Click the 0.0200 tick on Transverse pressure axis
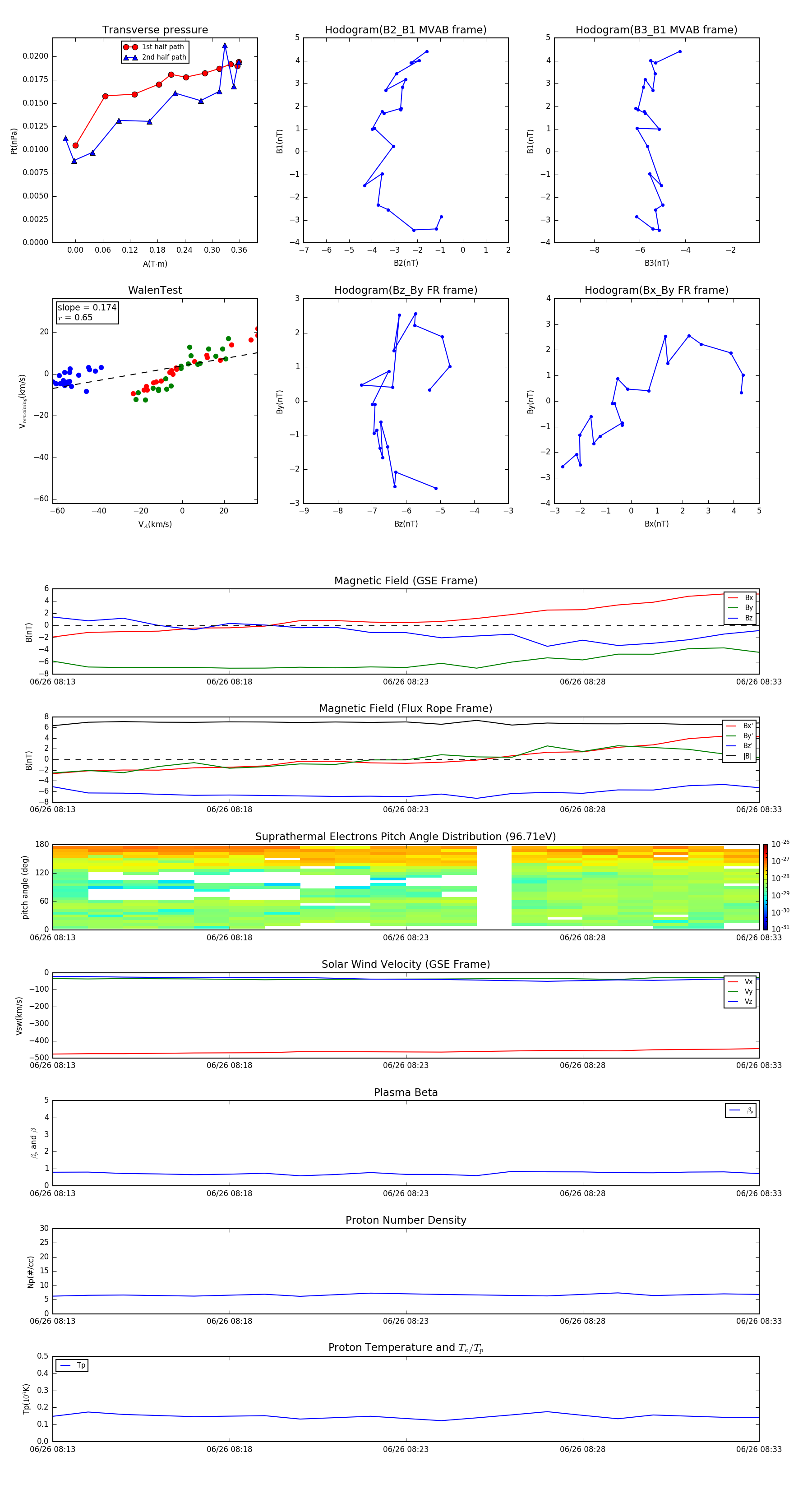Image resolution: width=812 pixels, height=1489 pixels. coord(35,56)
